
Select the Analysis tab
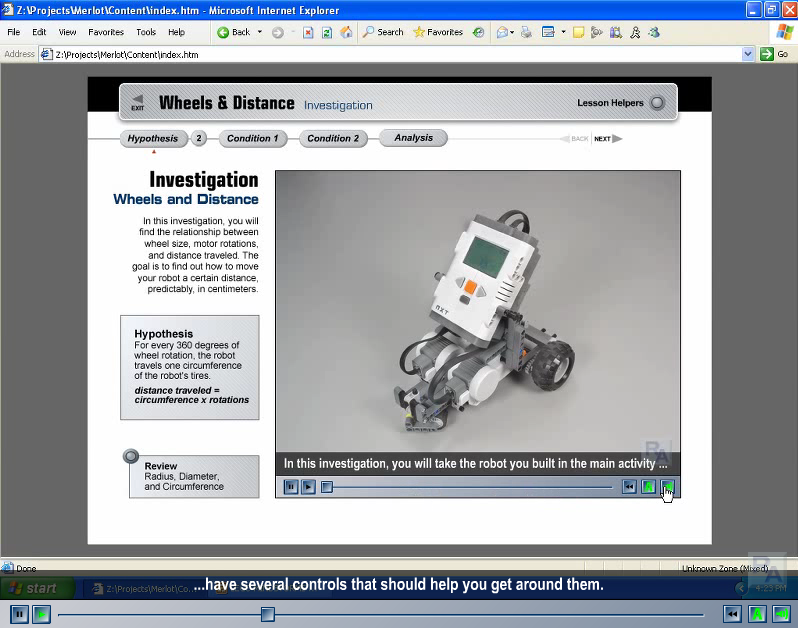(x=413, y=138)
